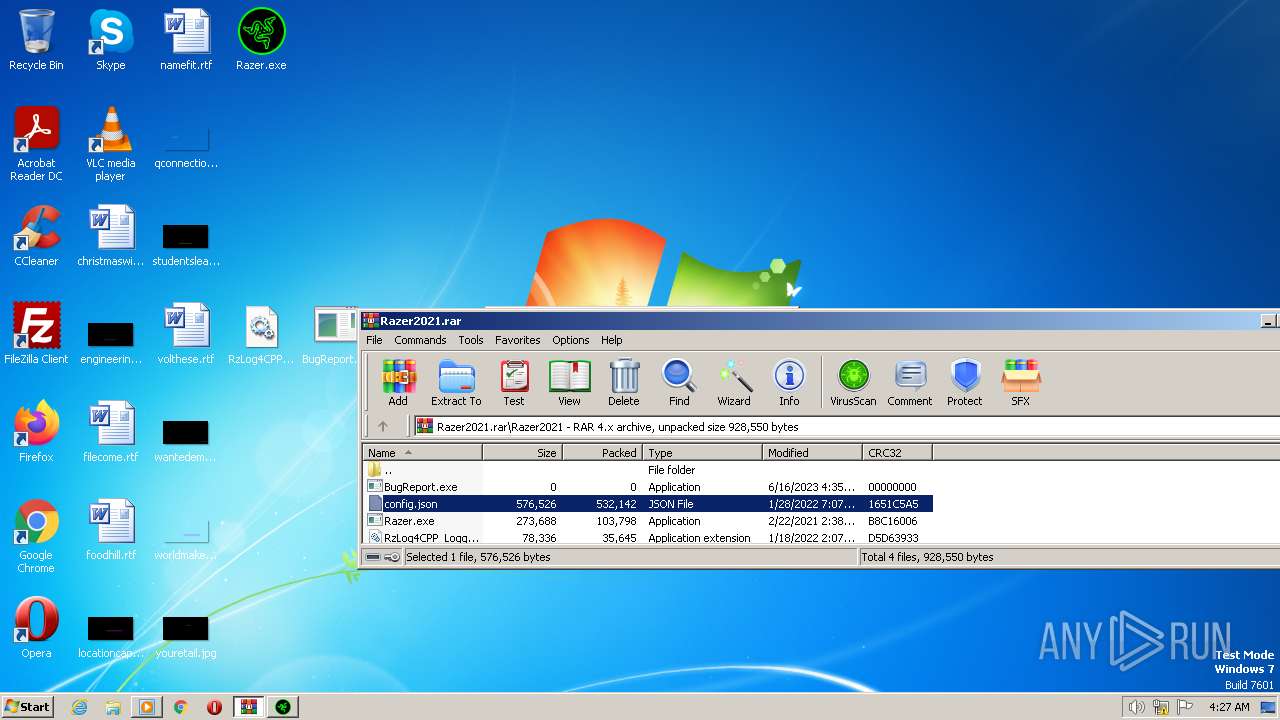This screenshot has height=720, width=1280.
Task: Select the Google Chrome desktop shortcut
Action: pos(36,536)
